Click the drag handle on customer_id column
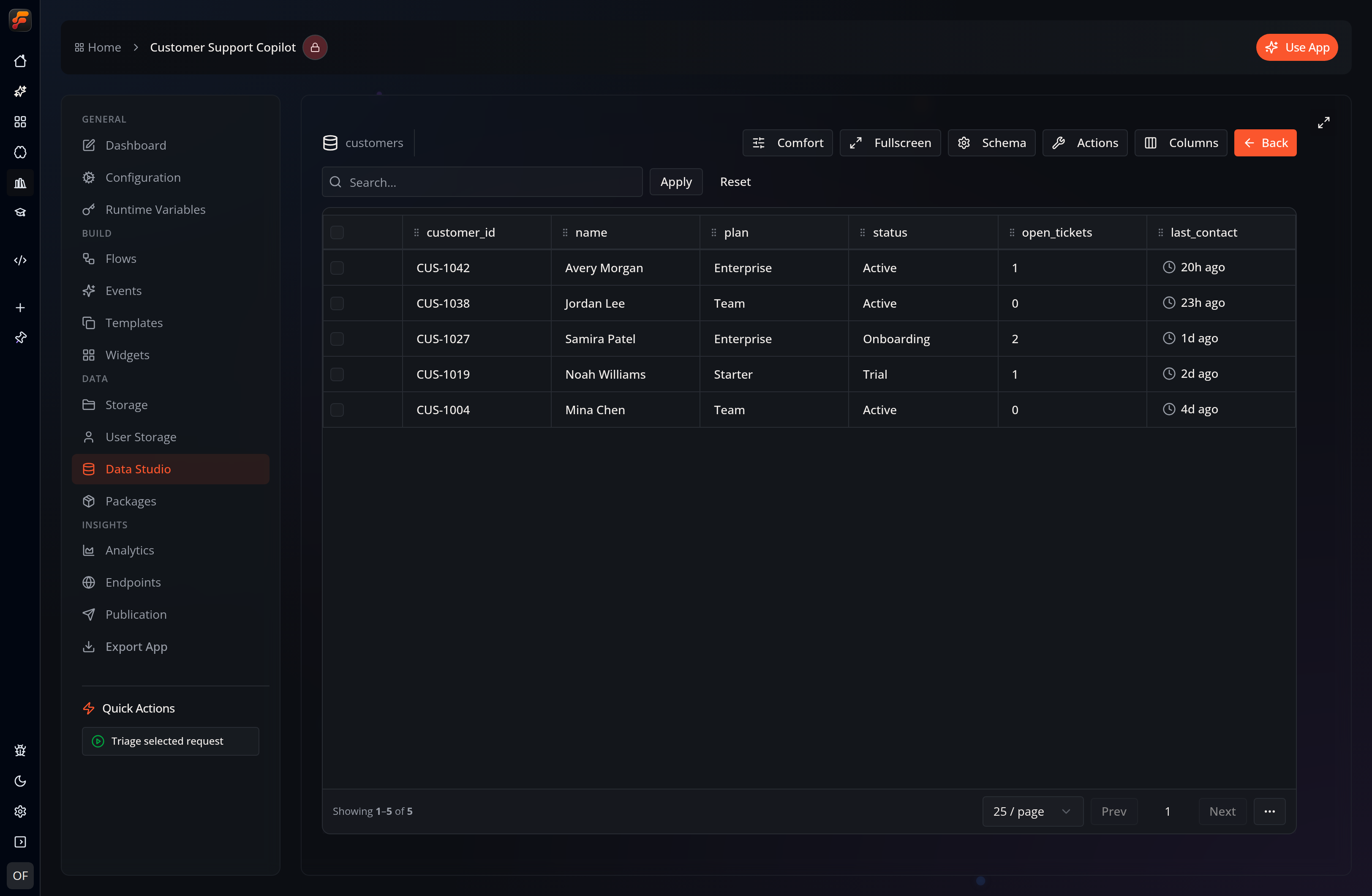Screen dimensions: 1372x896 416,232
